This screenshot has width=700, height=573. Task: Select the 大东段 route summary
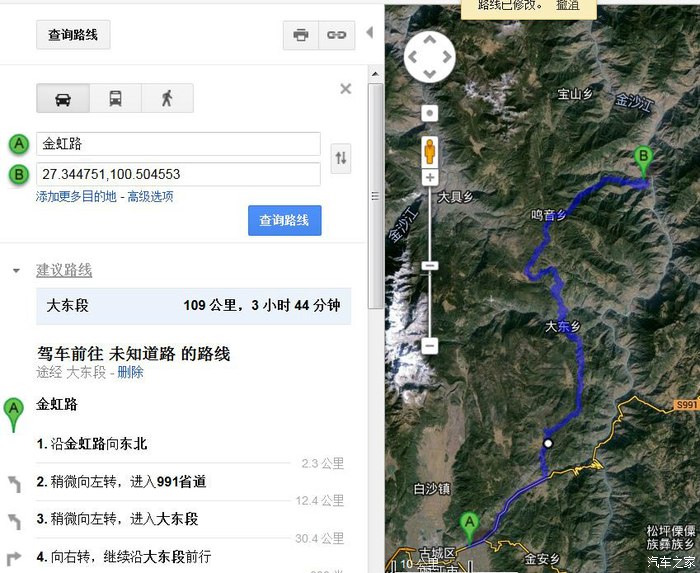(x=194, y=306)
